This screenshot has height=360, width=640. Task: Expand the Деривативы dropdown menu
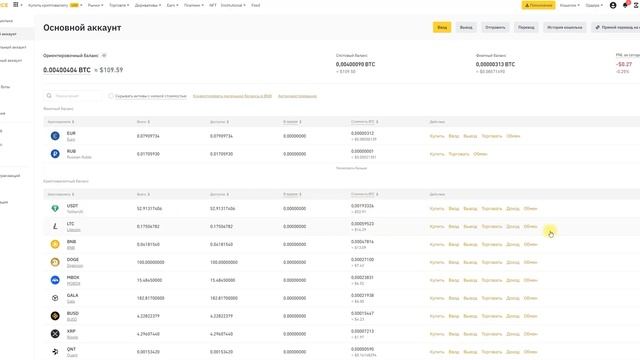pos(148,5)
